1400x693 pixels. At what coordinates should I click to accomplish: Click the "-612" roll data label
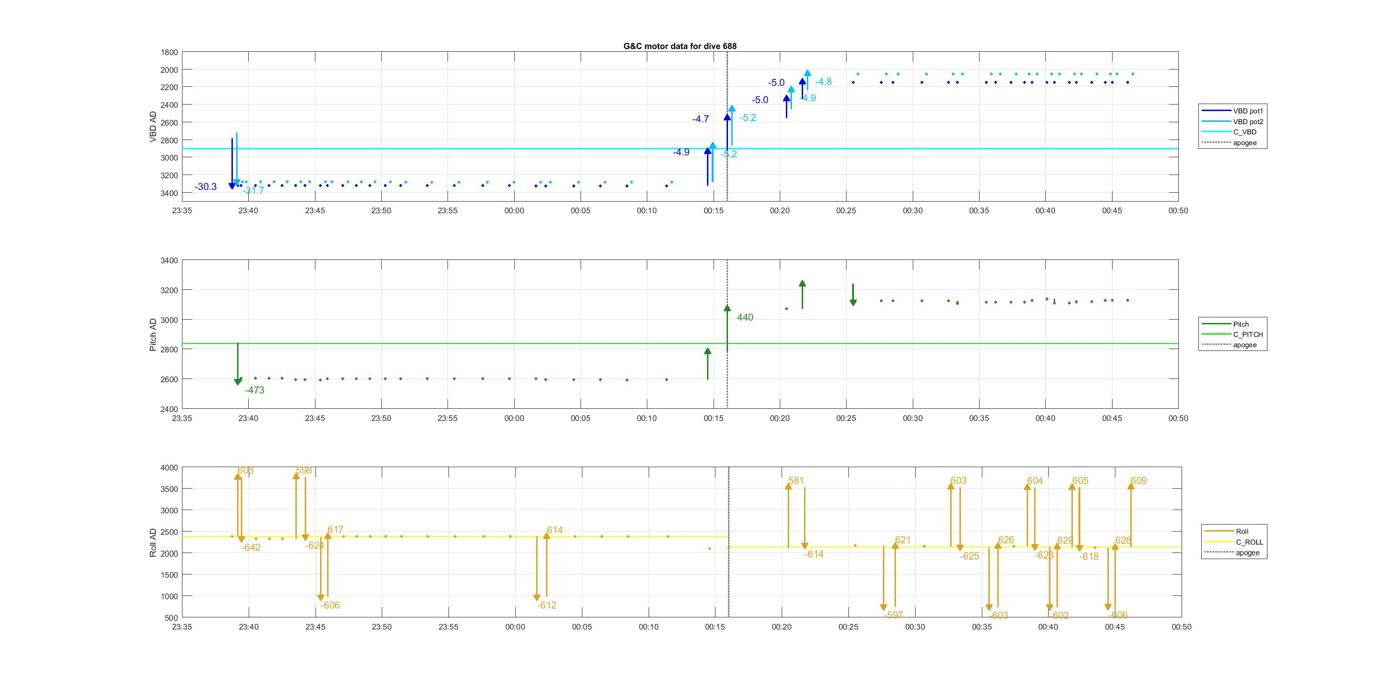click(547, 605)
